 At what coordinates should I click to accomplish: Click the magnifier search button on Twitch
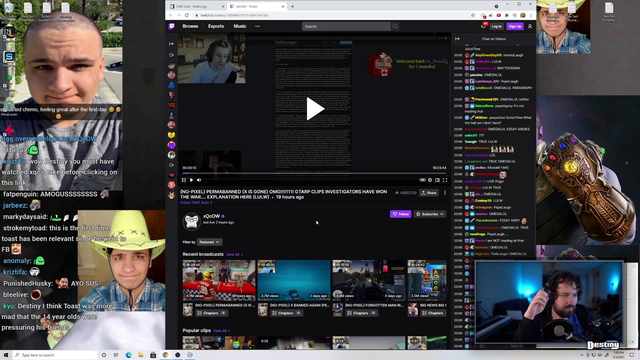click(x=395, y=27)
